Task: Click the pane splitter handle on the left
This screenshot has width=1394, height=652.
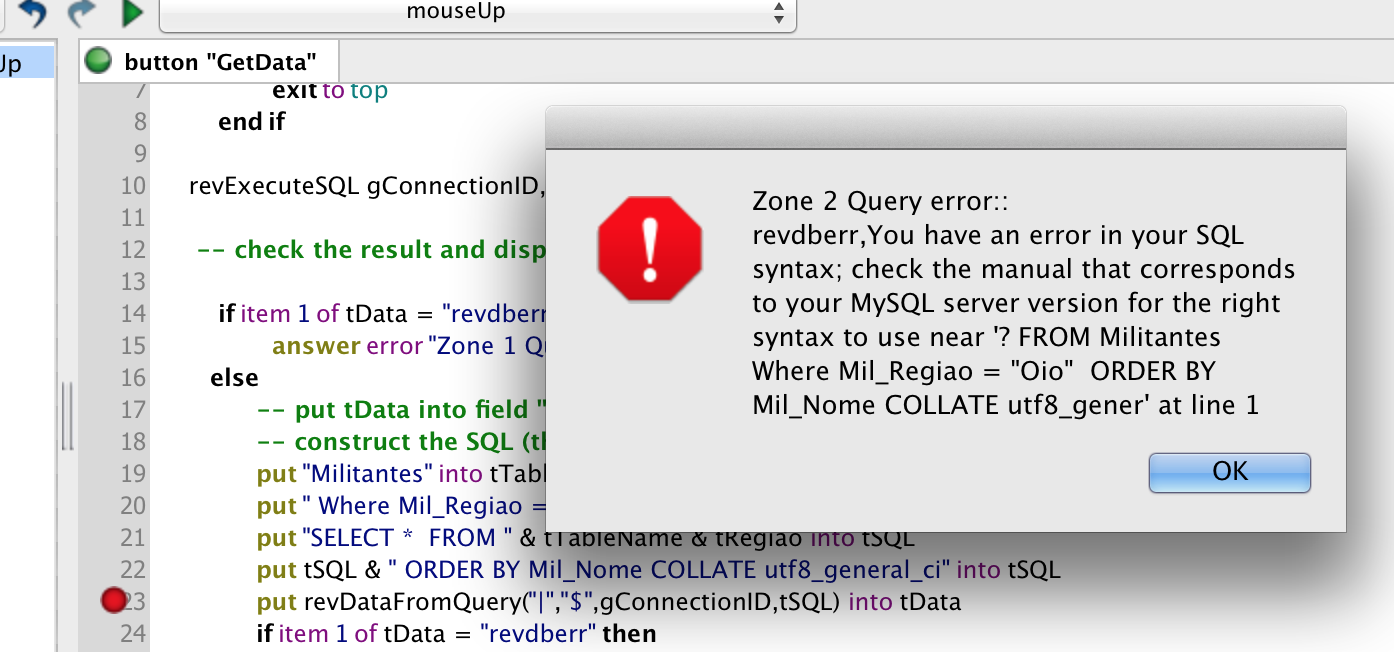Action: click(x=68, y=416)
